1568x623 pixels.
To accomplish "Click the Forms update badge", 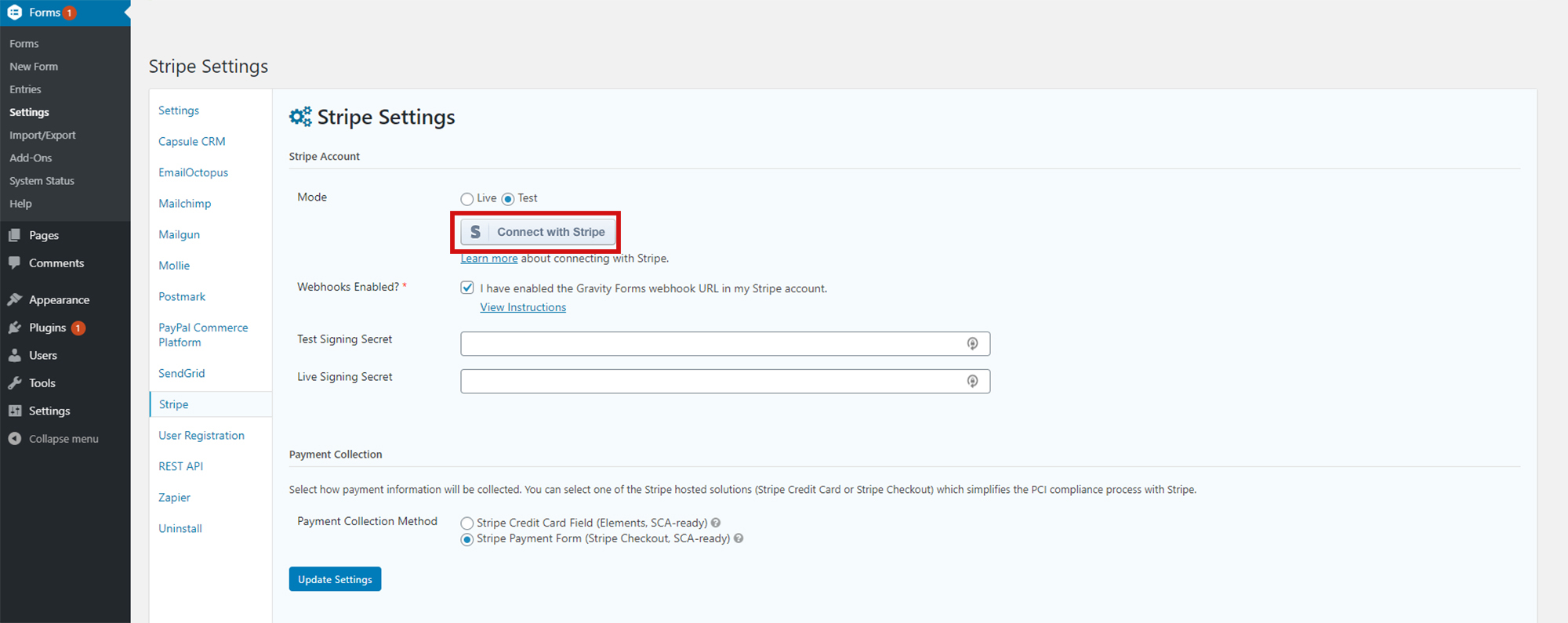I will tap(69, 13).
